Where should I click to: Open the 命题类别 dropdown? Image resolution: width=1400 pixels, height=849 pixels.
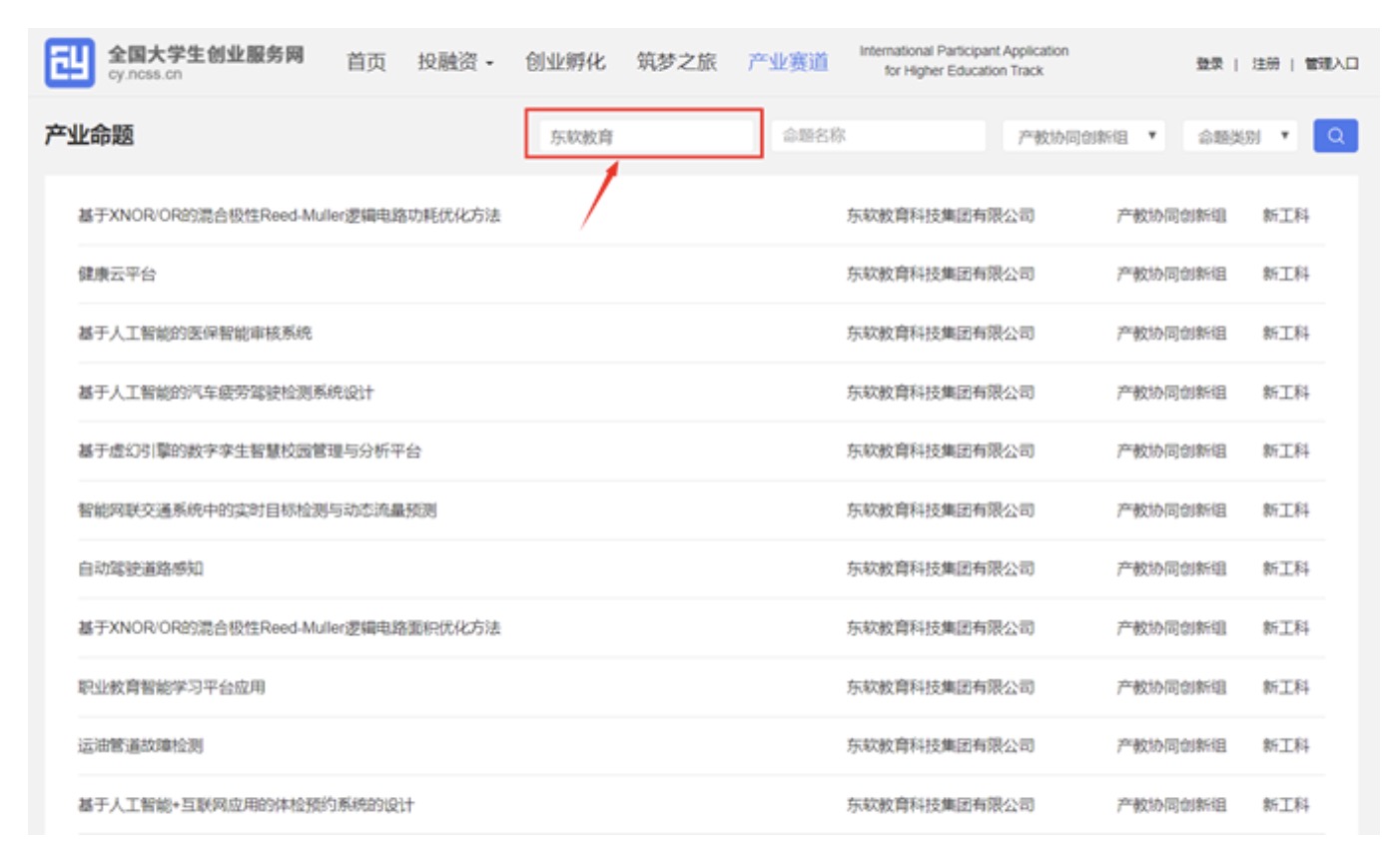tap(1239, 136)
